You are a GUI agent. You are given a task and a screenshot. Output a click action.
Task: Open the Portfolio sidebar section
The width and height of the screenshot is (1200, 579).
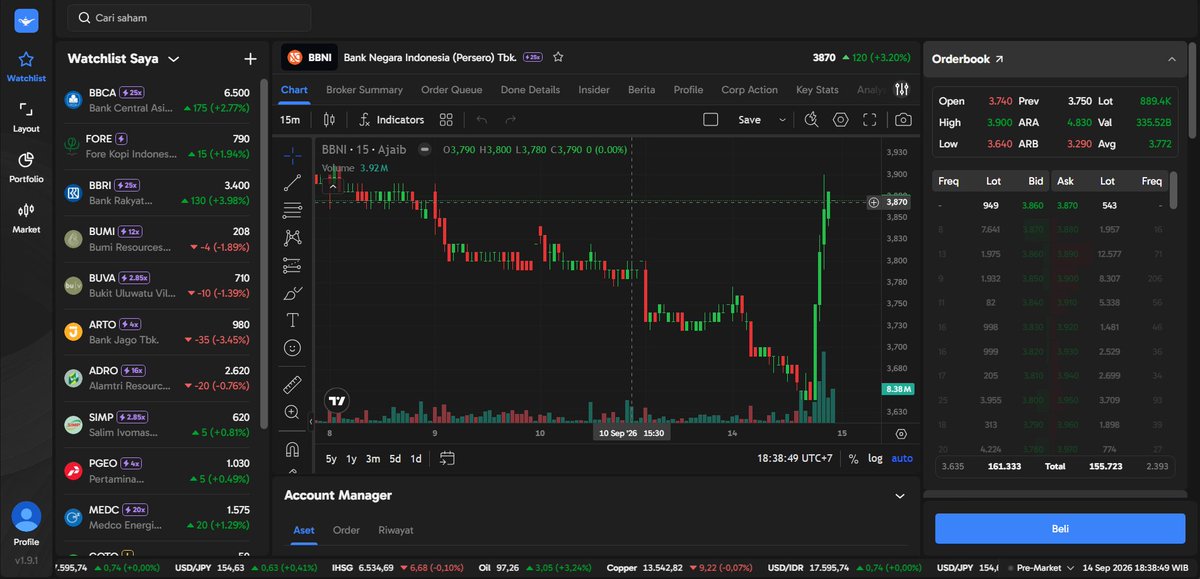26,167
